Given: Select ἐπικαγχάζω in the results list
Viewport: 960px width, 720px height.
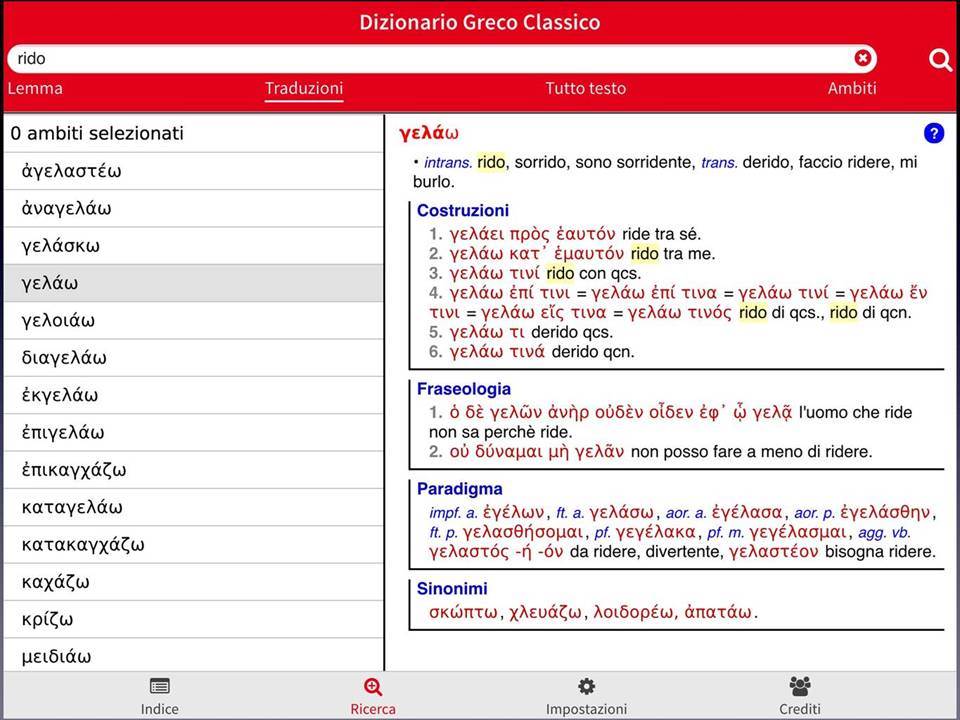Looking at the screenshot, I should 193,470.
